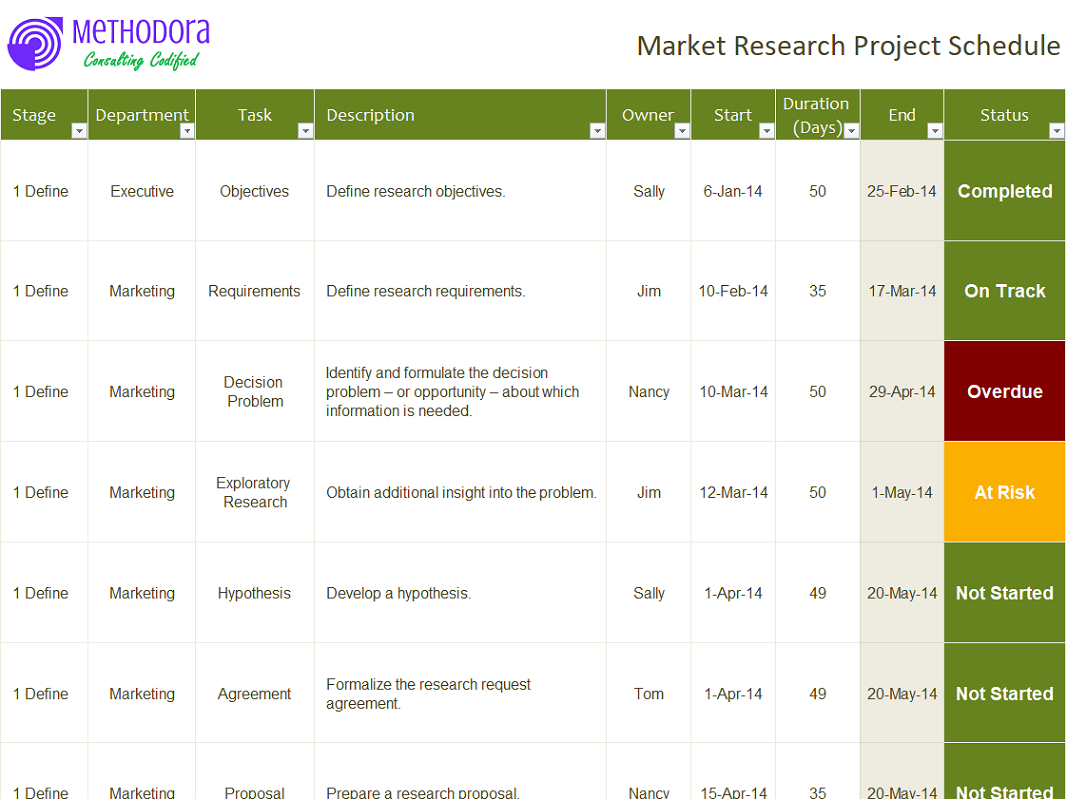
Task: Expand the Task column filter arrow
Action: pos(306,131)
